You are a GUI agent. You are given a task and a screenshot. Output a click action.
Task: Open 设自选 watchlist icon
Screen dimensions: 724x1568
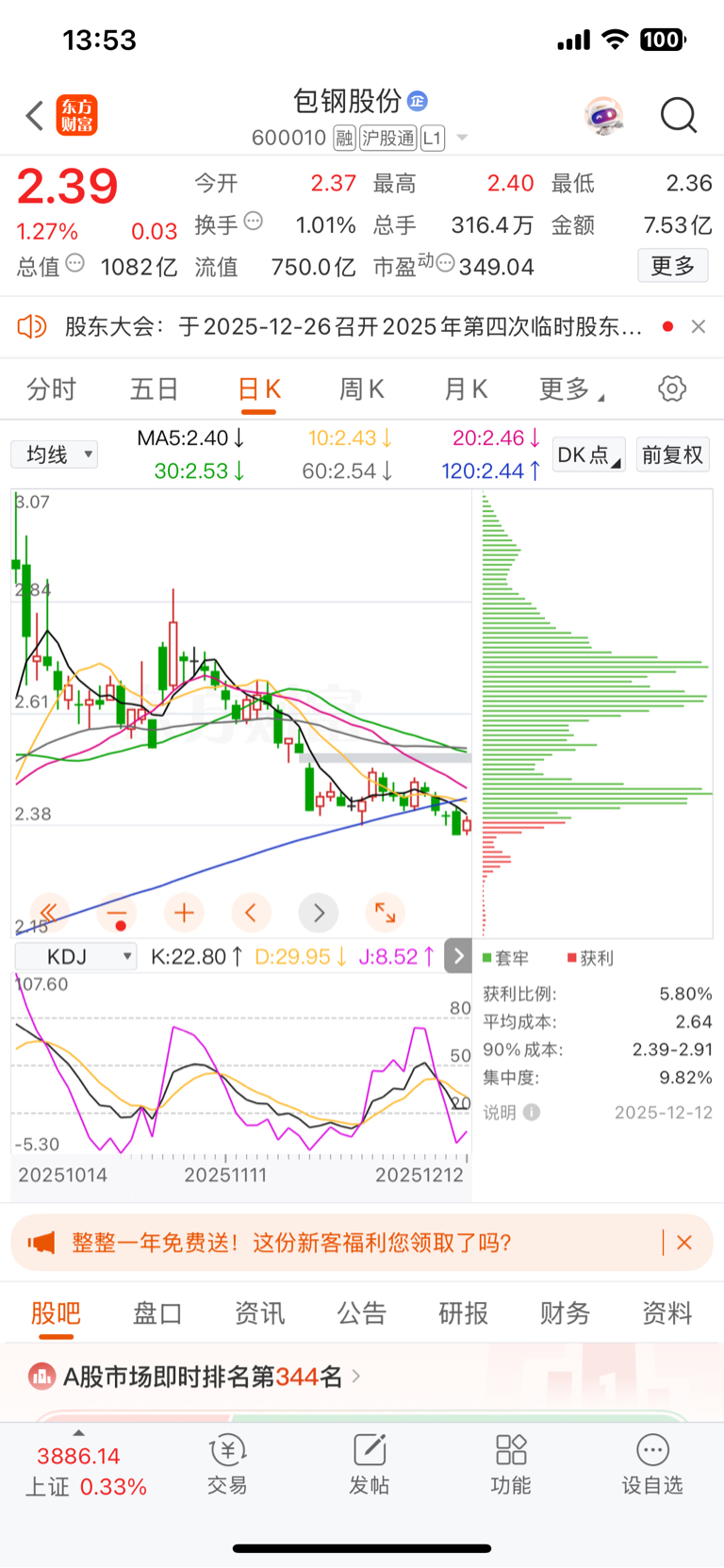tap(652, 1464)
